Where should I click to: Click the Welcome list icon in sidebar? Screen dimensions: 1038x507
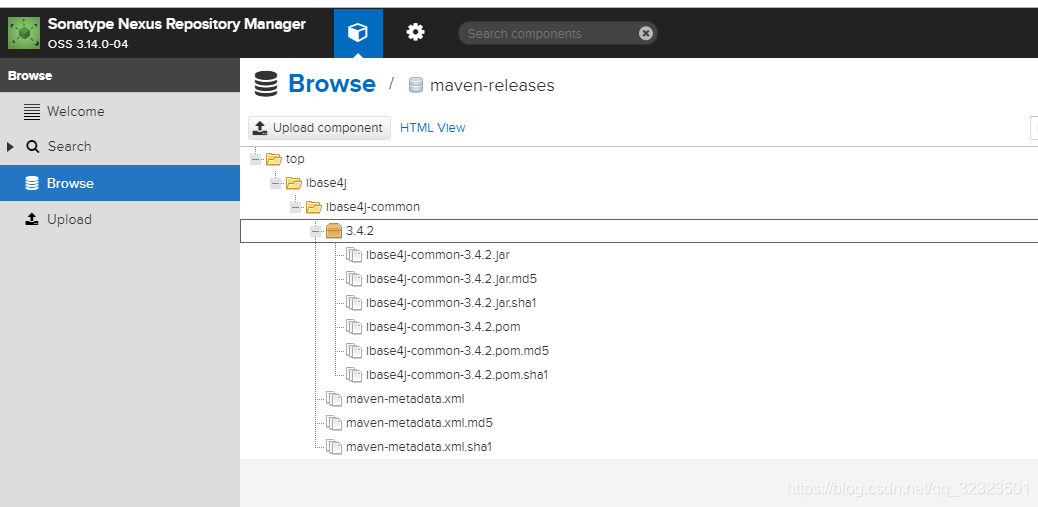click(x=32, y=112)
